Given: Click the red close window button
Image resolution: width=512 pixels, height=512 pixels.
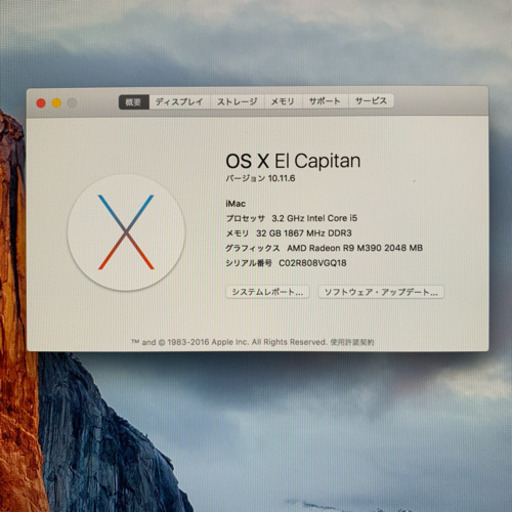Looking at the screenshot, I should coord(41,103).
